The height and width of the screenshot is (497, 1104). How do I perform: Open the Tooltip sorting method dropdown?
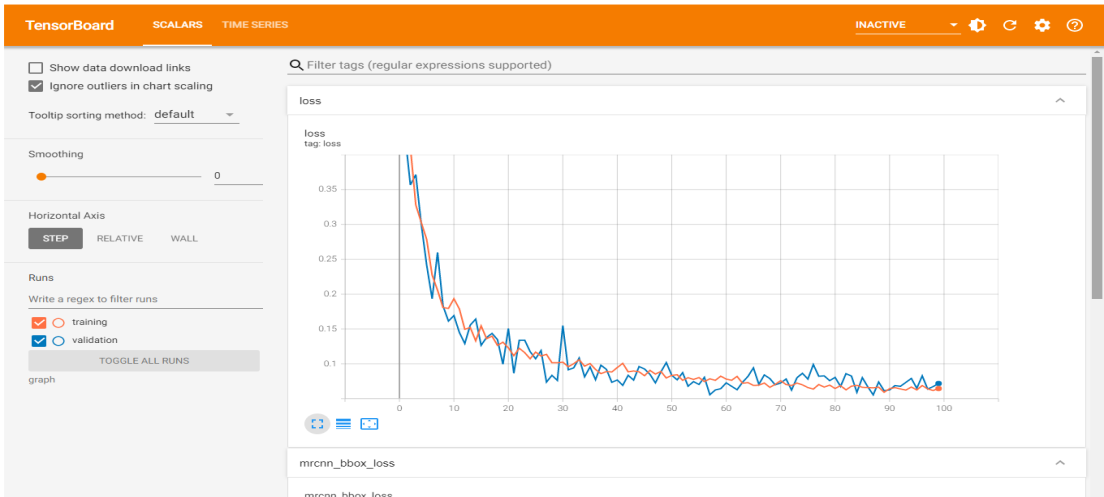coord(195,115)
